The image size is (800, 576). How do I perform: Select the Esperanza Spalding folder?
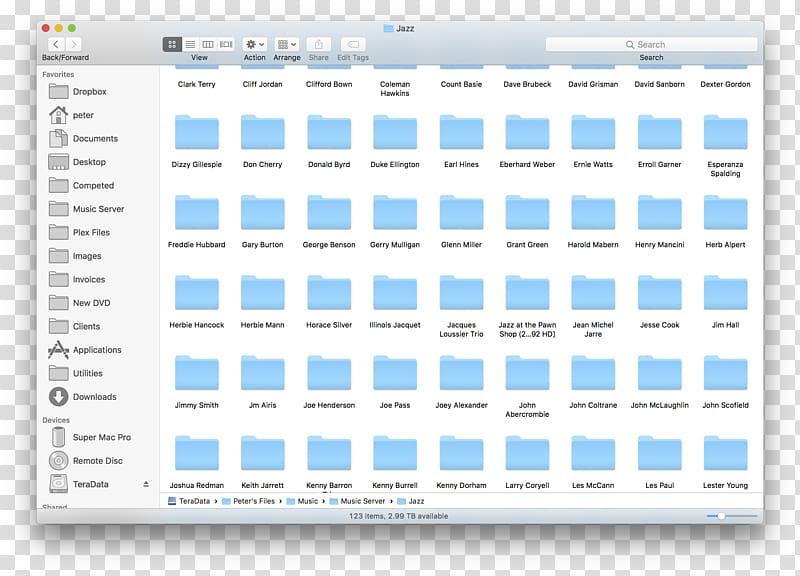pyautogui.click(x=726, y=133)
